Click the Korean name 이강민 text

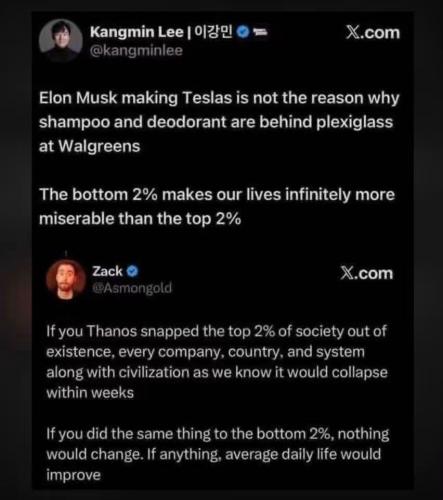213,32
